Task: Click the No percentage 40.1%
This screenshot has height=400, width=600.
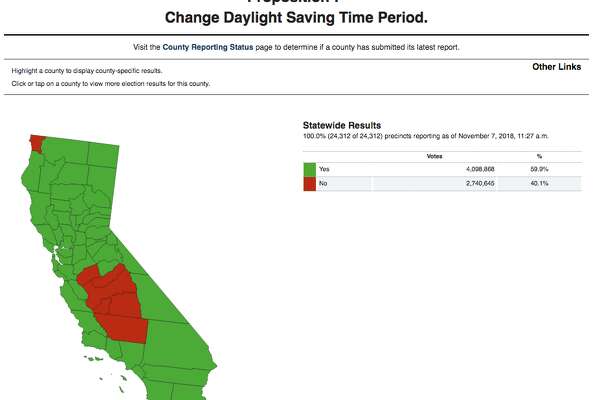Action: pyautogui.click(x=539, y=183)
